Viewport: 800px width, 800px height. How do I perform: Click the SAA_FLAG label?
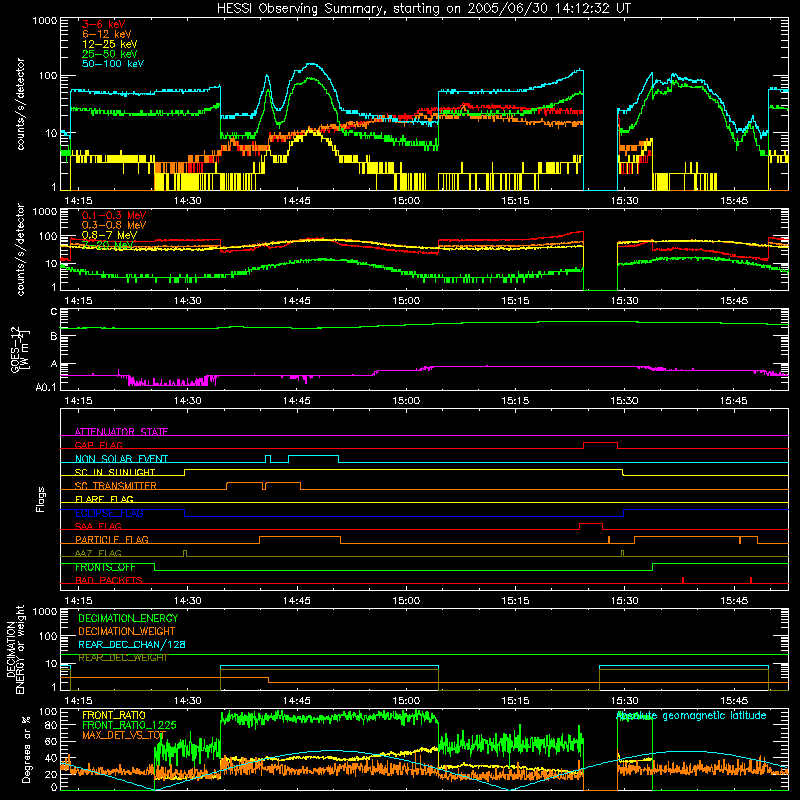[x=98, y=526]
